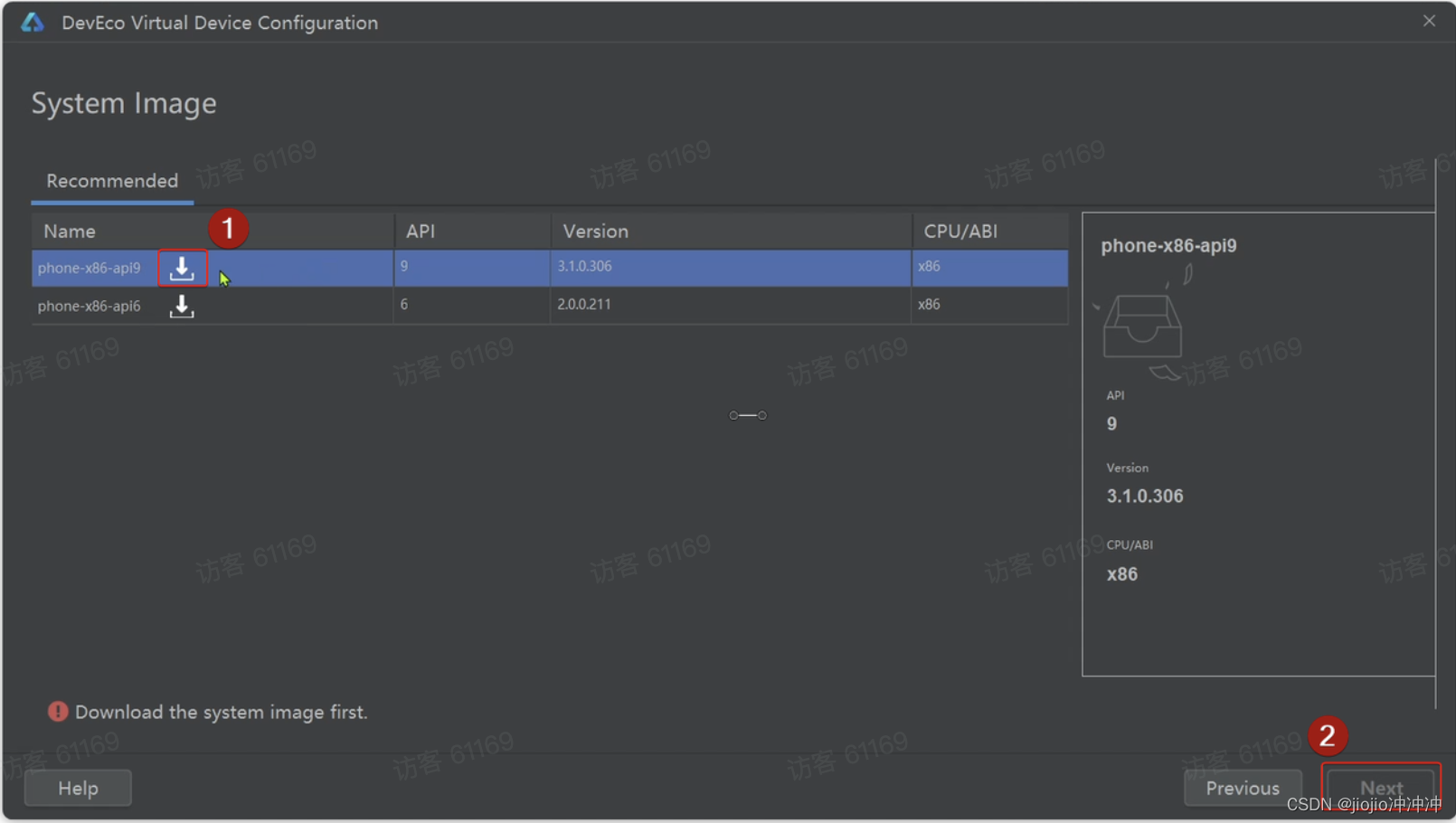
Task: Download the phone-x86-api9 system image
Action: point(182,268)
